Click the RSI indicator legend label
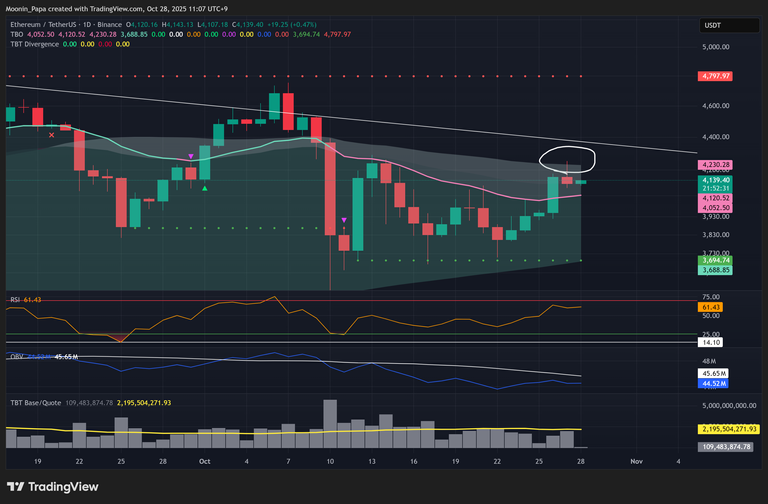 tap(13, 298)
